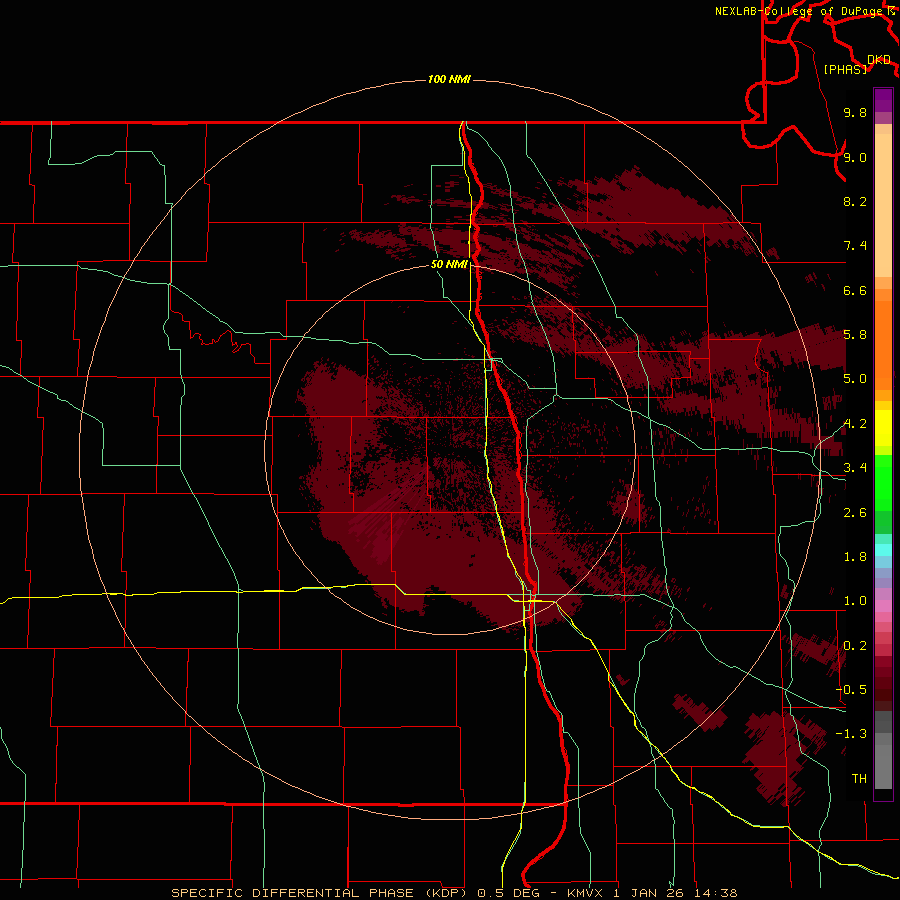Click the gray bottom segment of color bar
The width and height of the screenshot is (900, 900).
coord(883,769)
